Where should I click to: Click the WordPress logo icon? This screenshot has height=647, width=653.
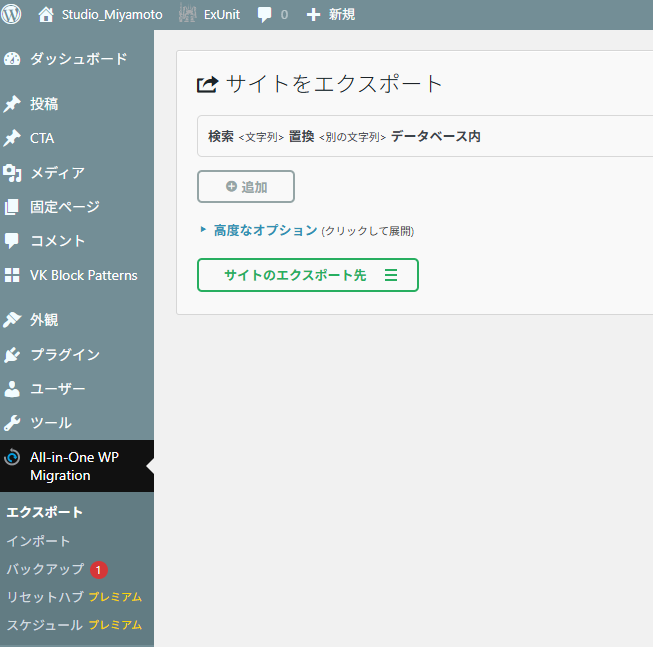(x=13, y=15)
